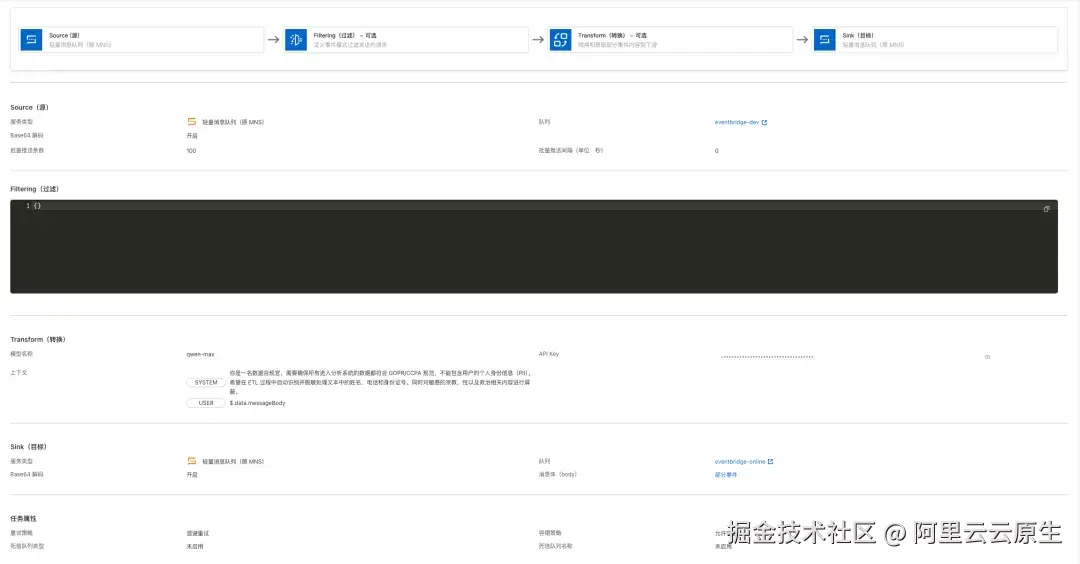
Task: Click the Source step icon in pipeline
Action: click(31, 40)
